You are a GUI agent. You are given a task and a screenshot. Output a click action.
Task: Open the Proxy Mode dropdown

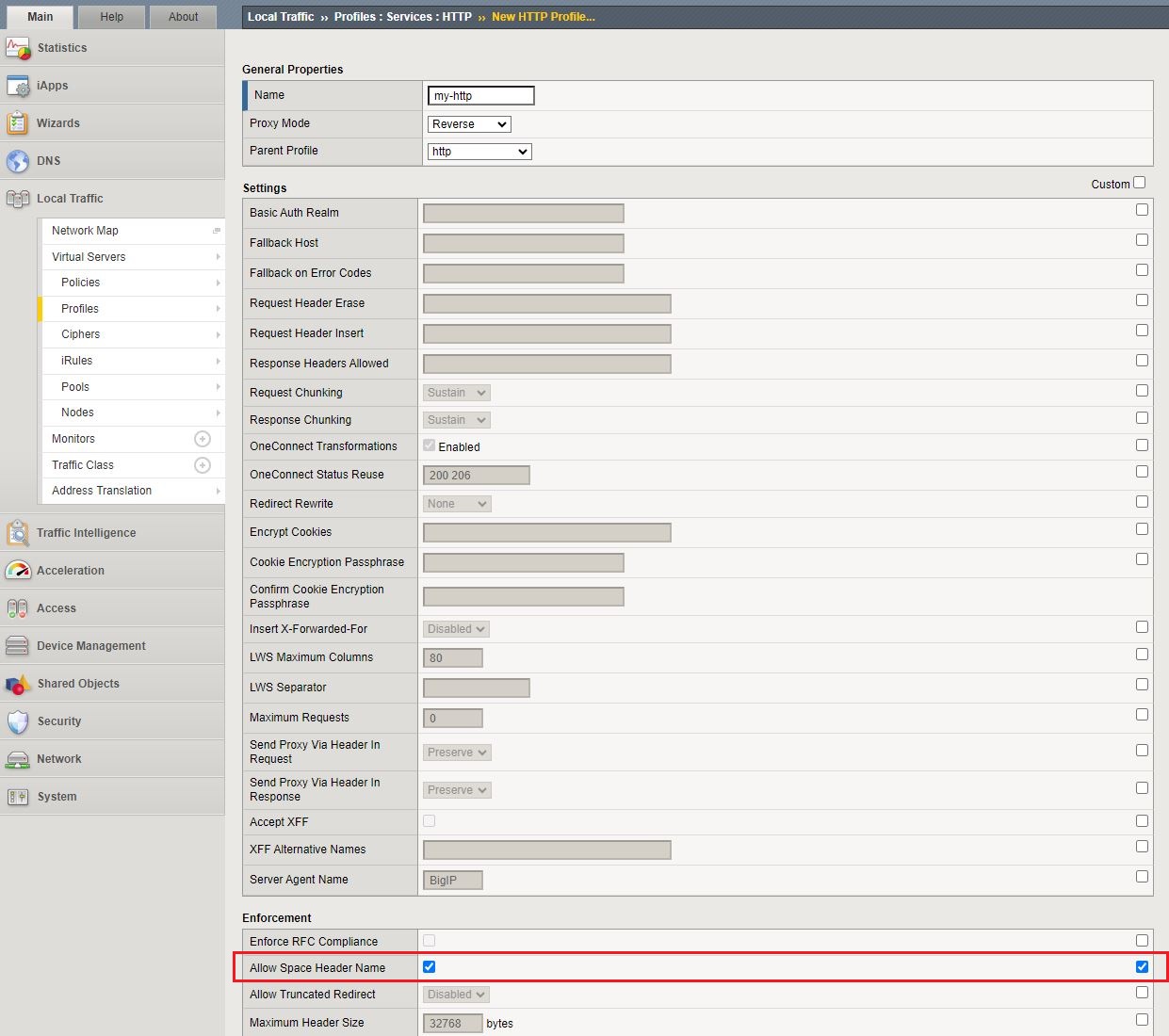click(468, 123)
